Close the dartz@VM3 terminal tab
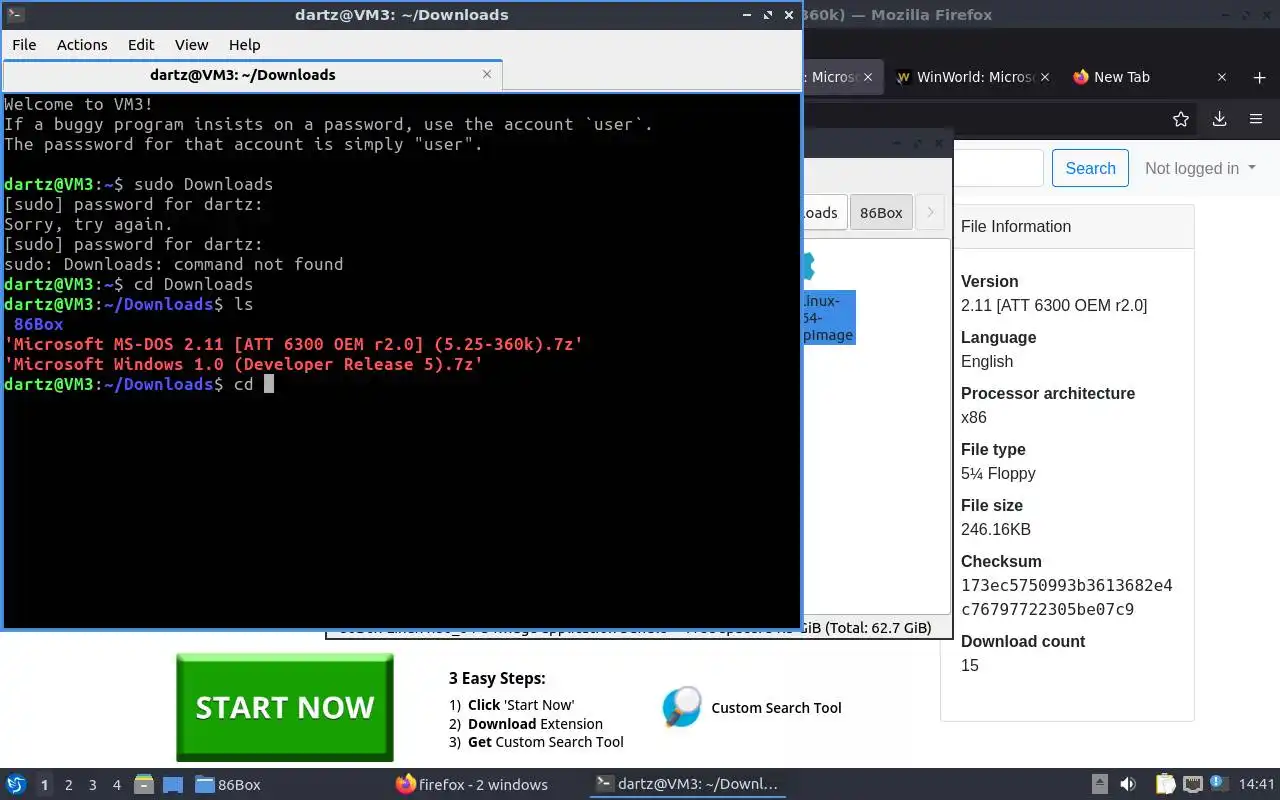This screenshot has width=1280, height=800. pos(487,74)
